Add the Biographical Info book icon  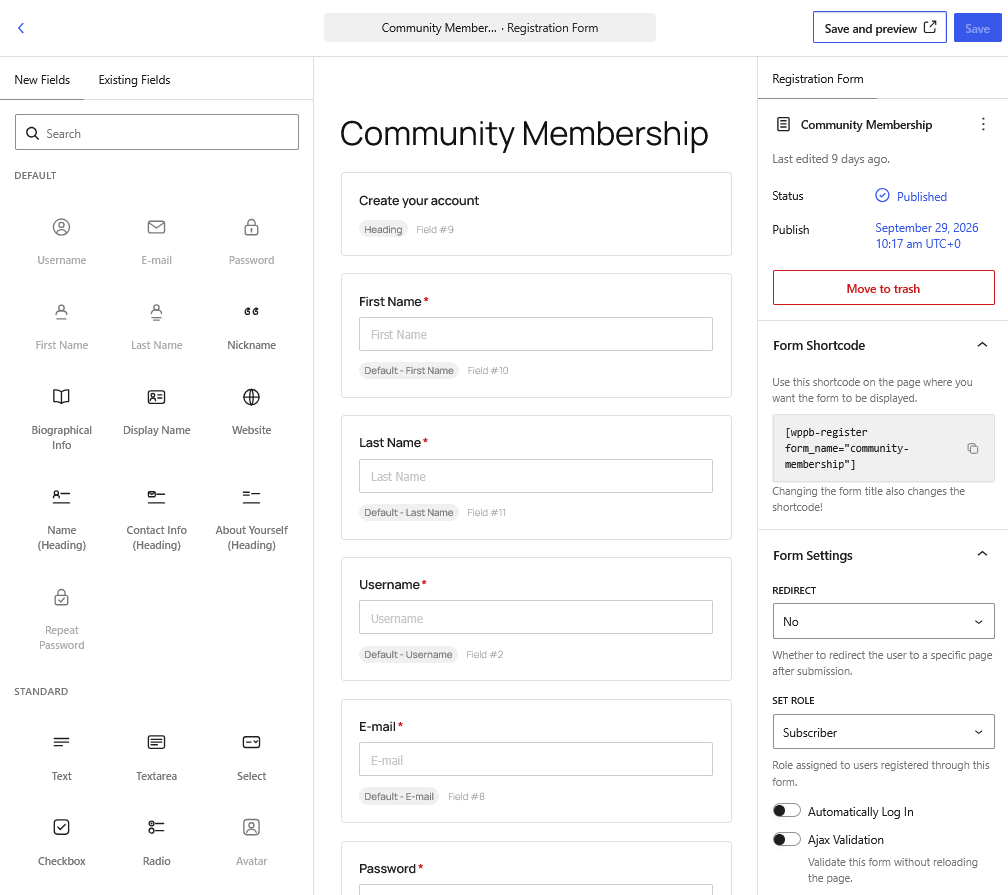[61, 397]
